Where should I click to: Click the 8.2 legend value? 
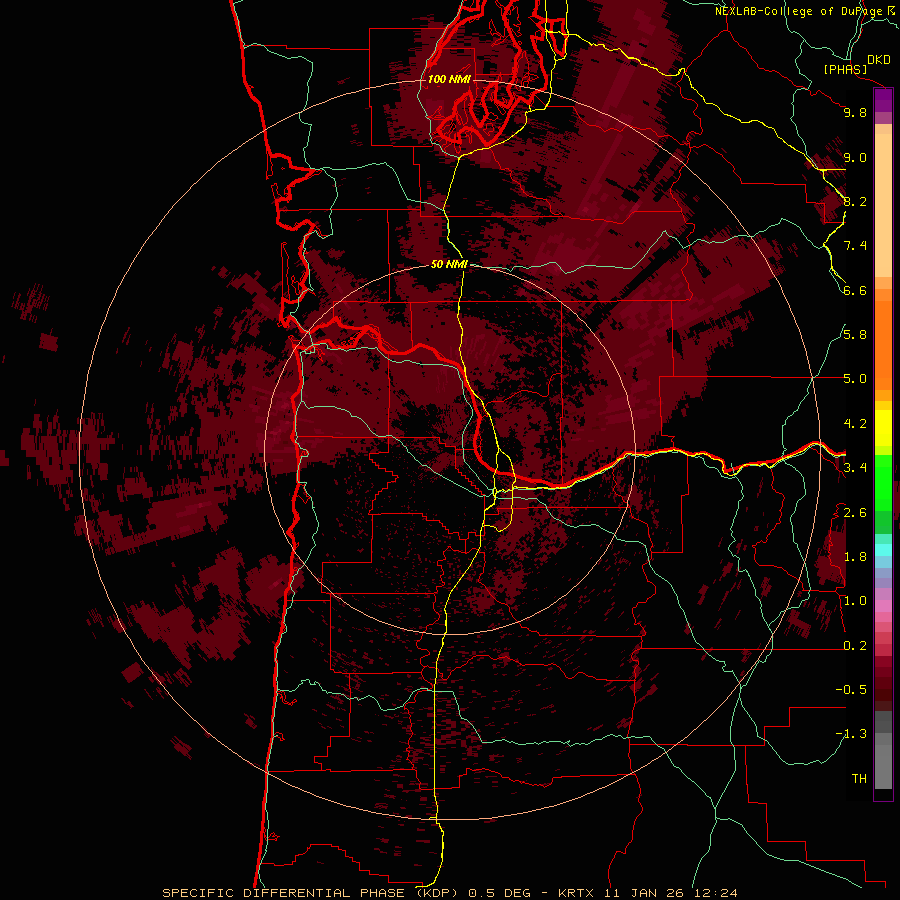pos(855,201)
